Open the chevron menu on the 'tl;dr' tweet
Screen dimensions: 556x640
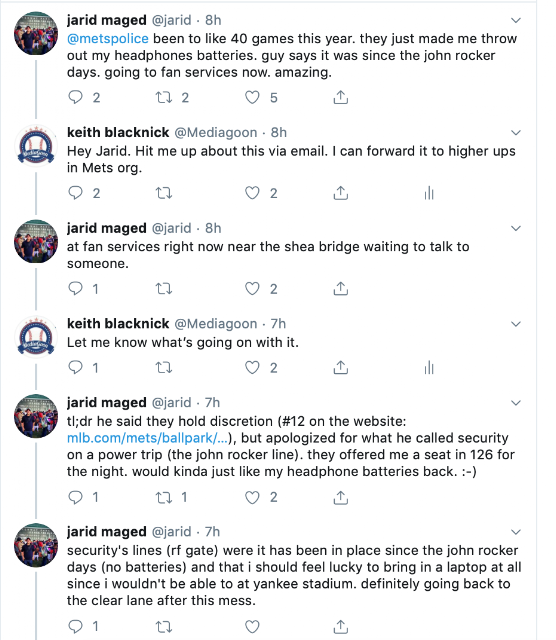[516, 403]
